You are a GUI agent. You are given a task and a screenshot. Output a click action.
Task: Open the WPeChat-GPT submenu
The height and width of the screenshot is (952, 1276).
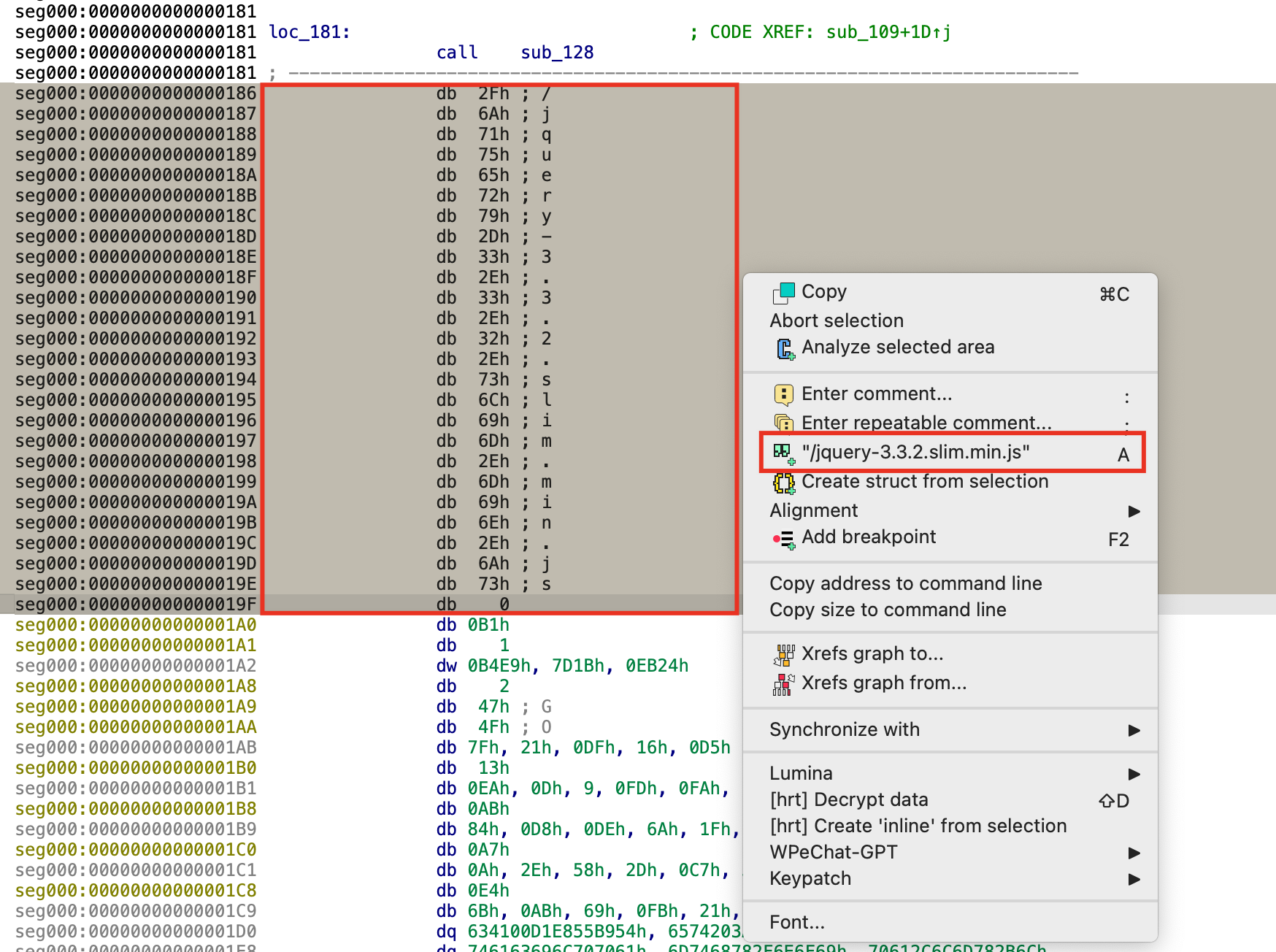(1134, 853)
